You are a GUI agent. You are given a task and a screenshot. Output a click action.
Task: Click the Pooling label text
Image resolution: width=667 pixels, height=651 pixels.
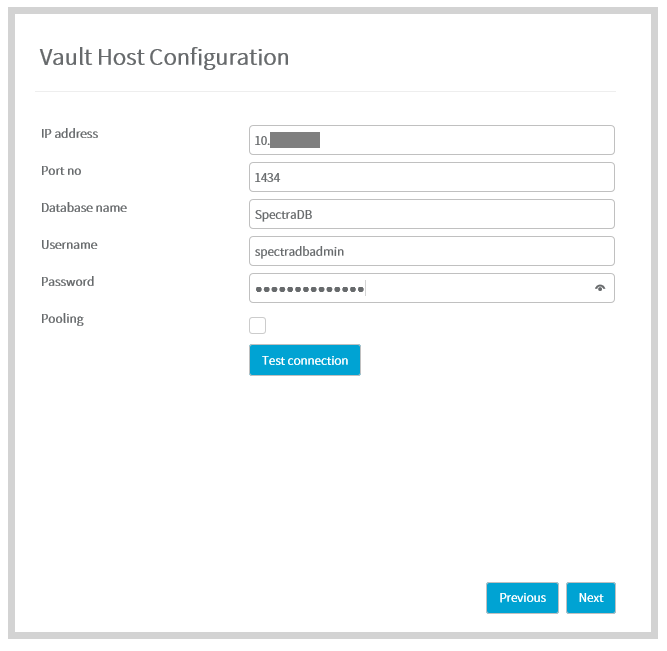pyautogui.click(x=62, y=319)
